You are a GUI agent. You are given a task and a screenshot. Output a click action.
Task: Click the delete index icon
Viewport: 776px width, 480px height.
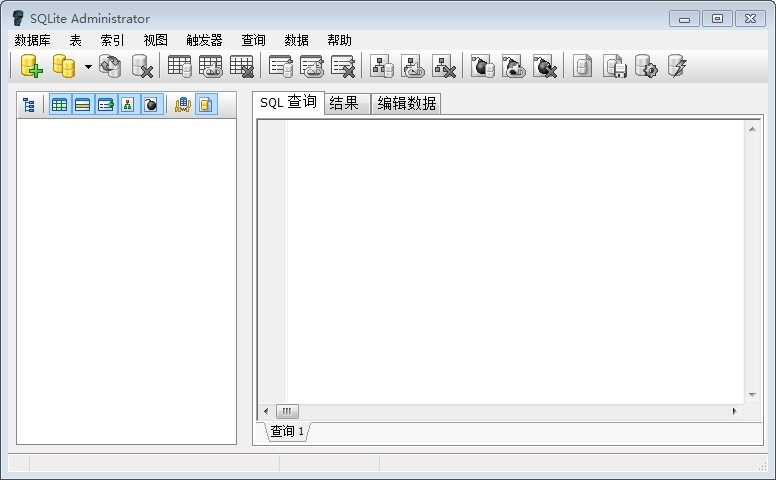pos(343,66)
